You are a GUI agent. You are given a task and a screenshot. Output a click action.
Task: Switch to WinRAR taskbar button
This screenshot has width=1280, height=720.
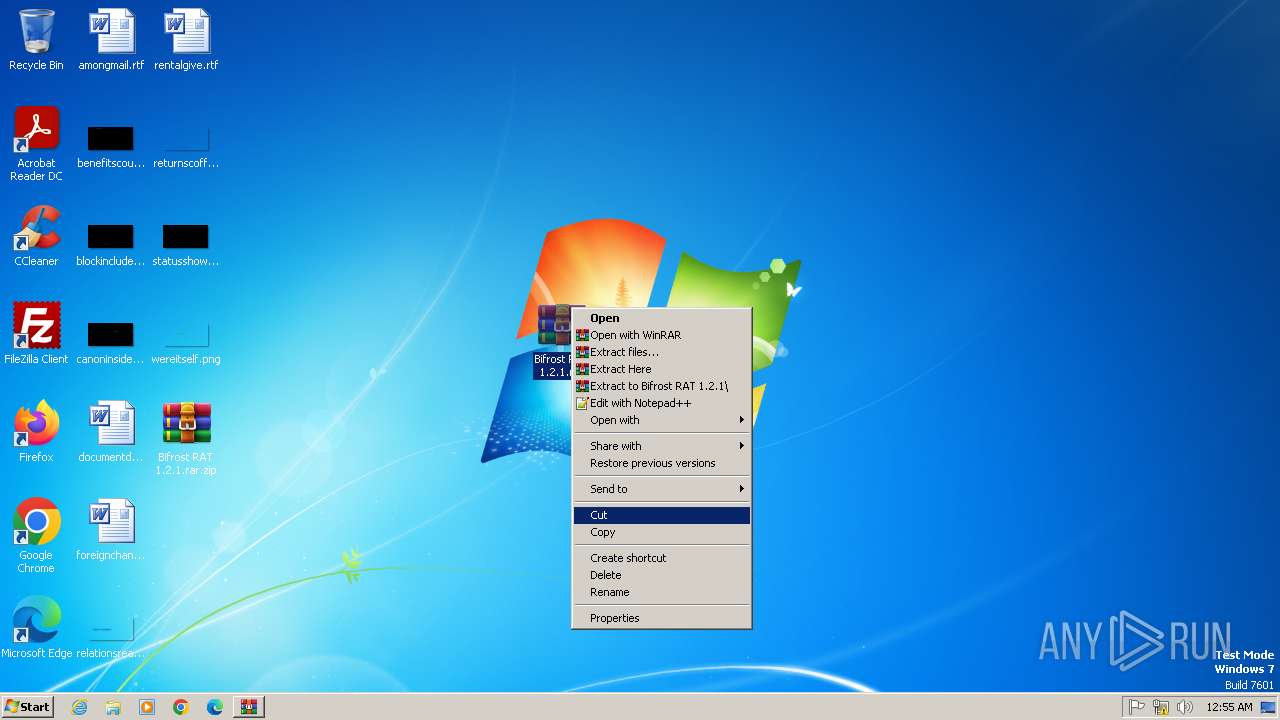tap(249, 707)
